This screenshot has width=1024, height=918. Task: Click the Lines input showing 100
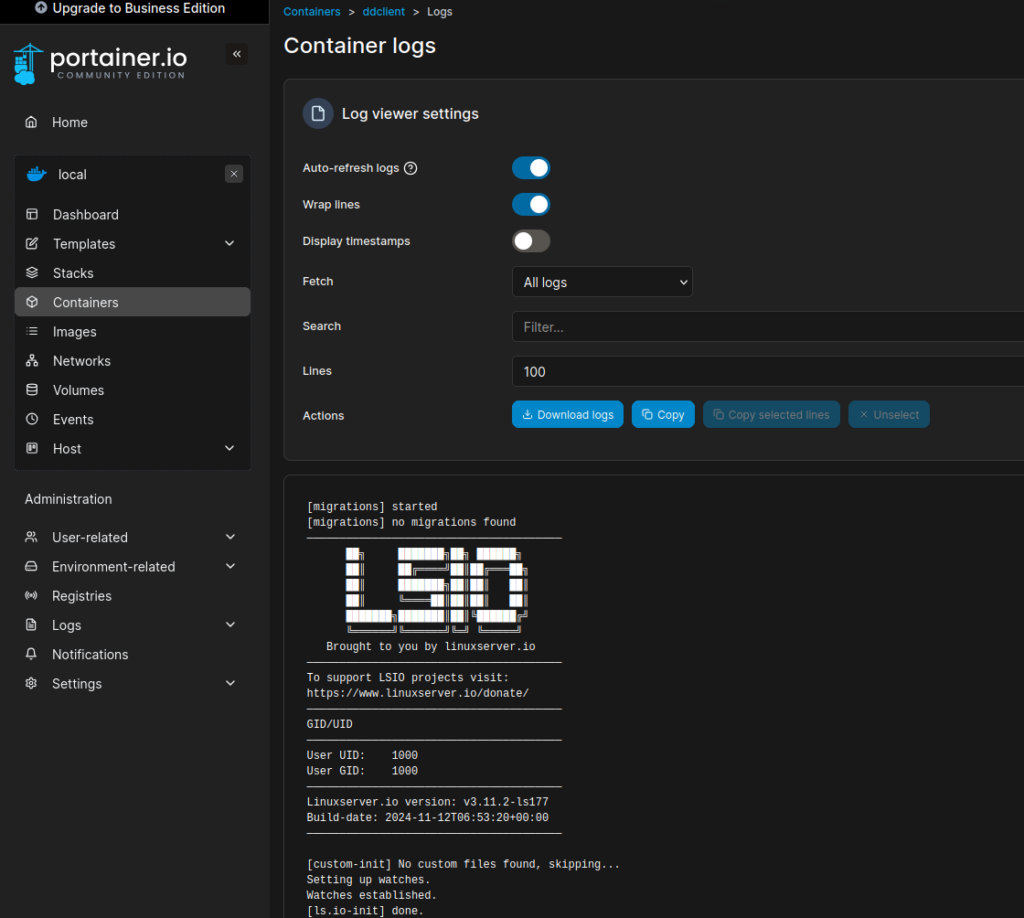pos(768,372)
